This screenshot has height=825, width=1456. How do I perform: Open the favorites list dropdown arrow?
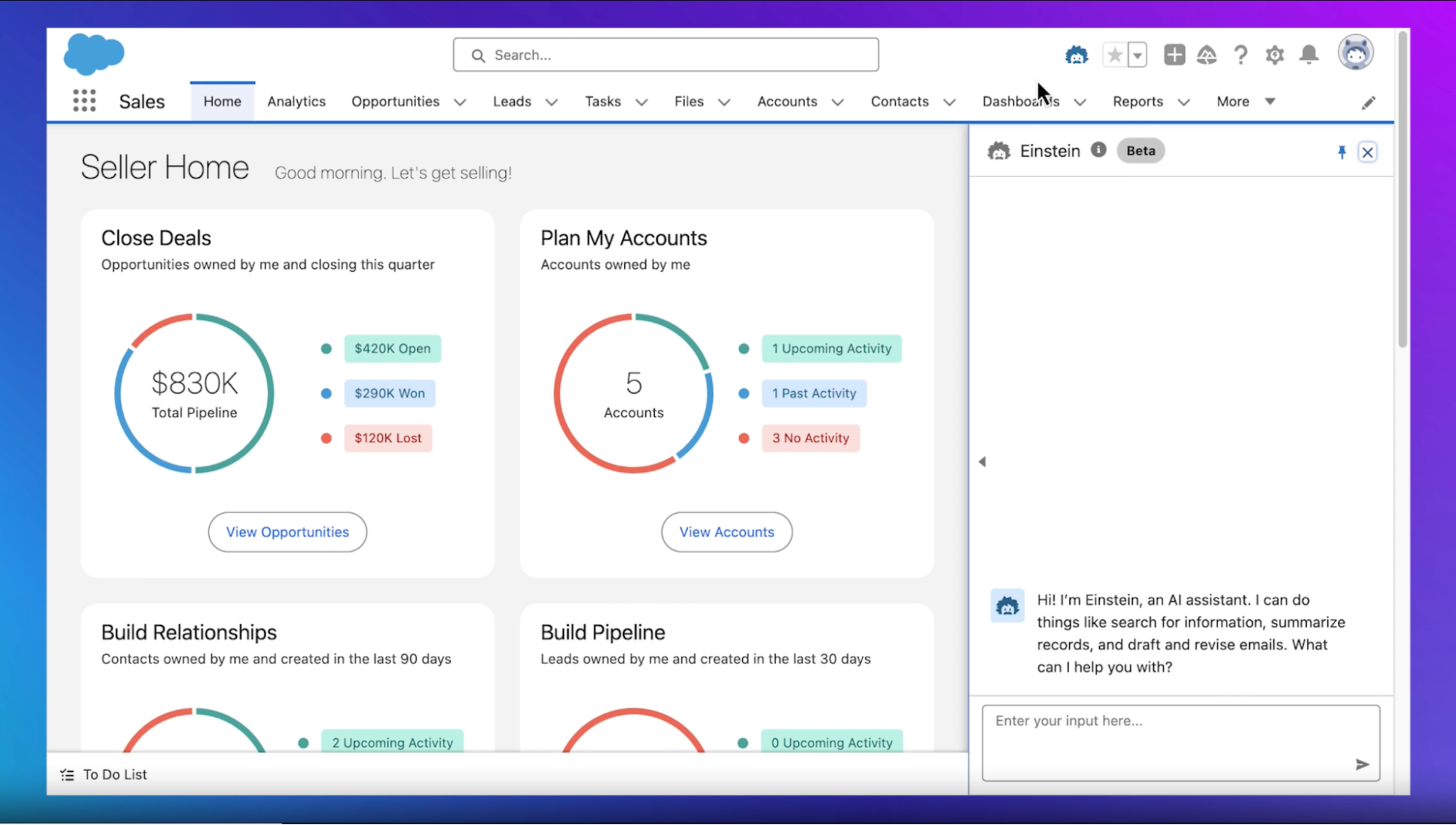click(1137, 55)
